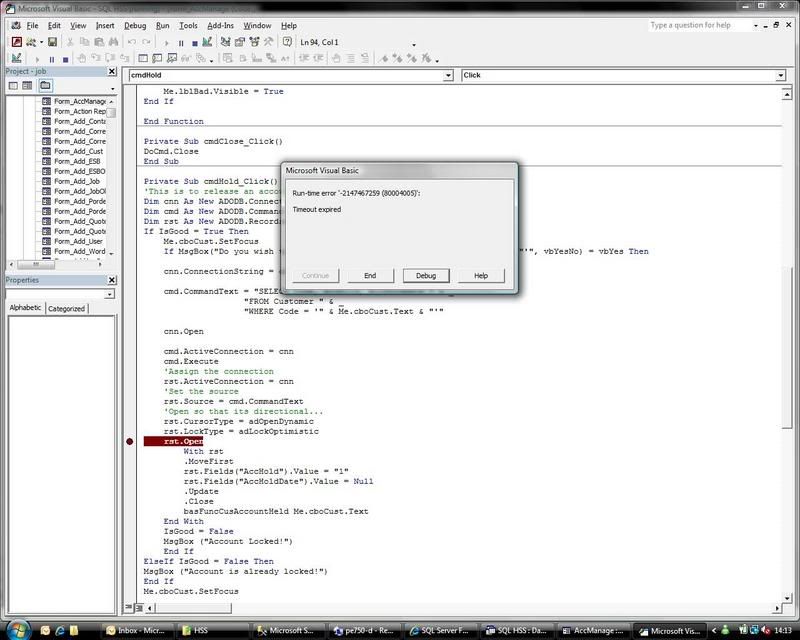Screen dimensions: 800x640
Task: Close the Properties pane
Action: 112,280
